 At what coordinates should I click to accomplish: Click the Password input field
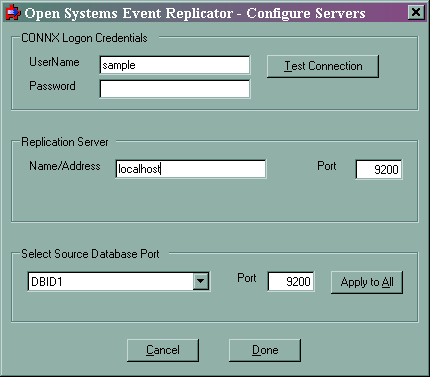175,89
